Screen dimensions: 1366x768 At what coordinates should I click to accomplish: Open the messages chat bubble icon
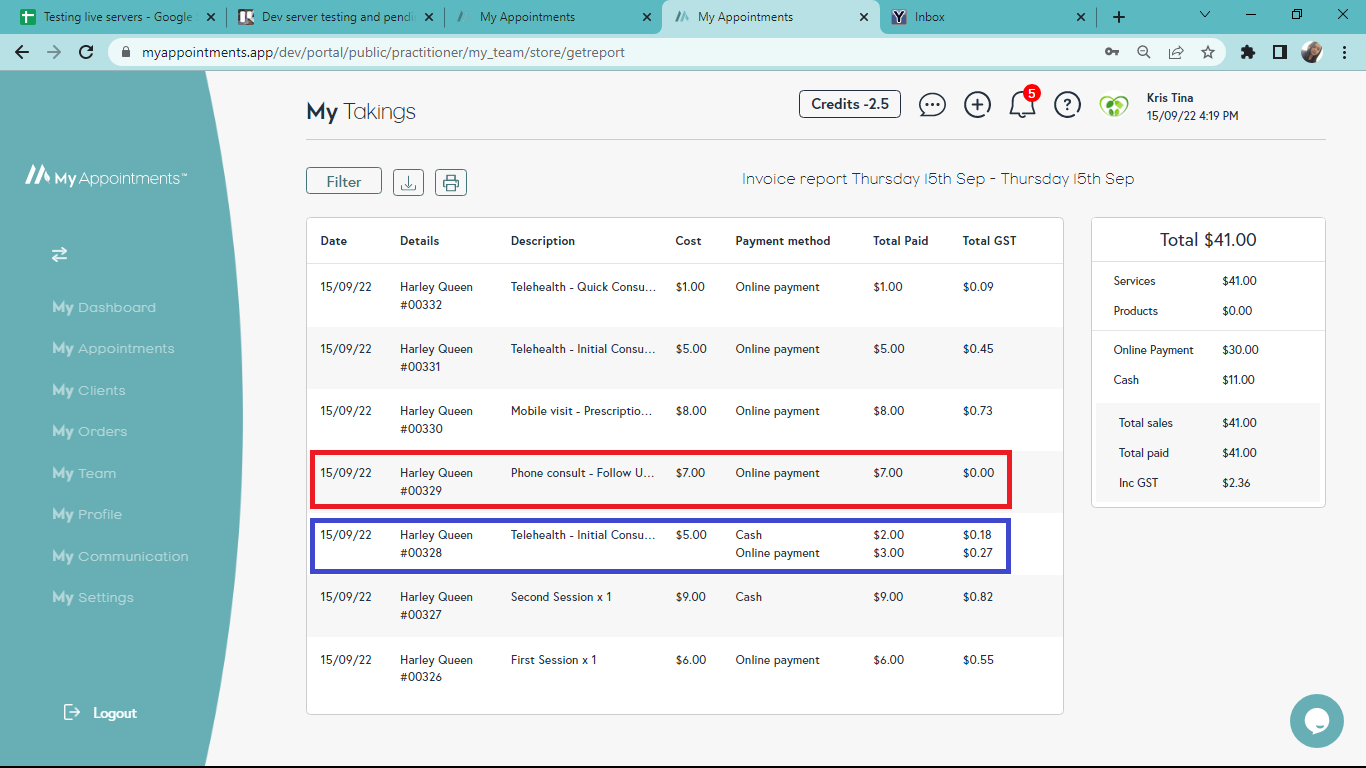tap(932, 104)
